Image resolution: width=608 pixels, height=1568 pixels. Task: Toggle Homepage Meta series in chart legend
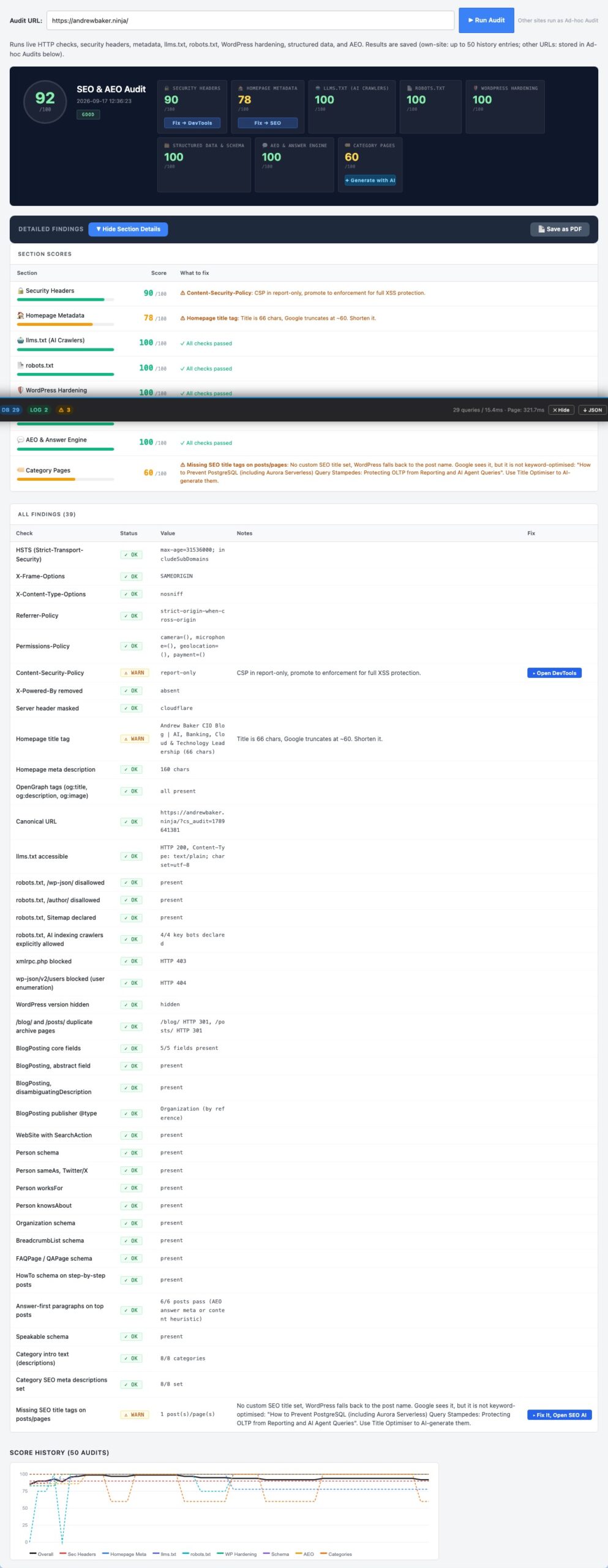[x=124, y=1554]
